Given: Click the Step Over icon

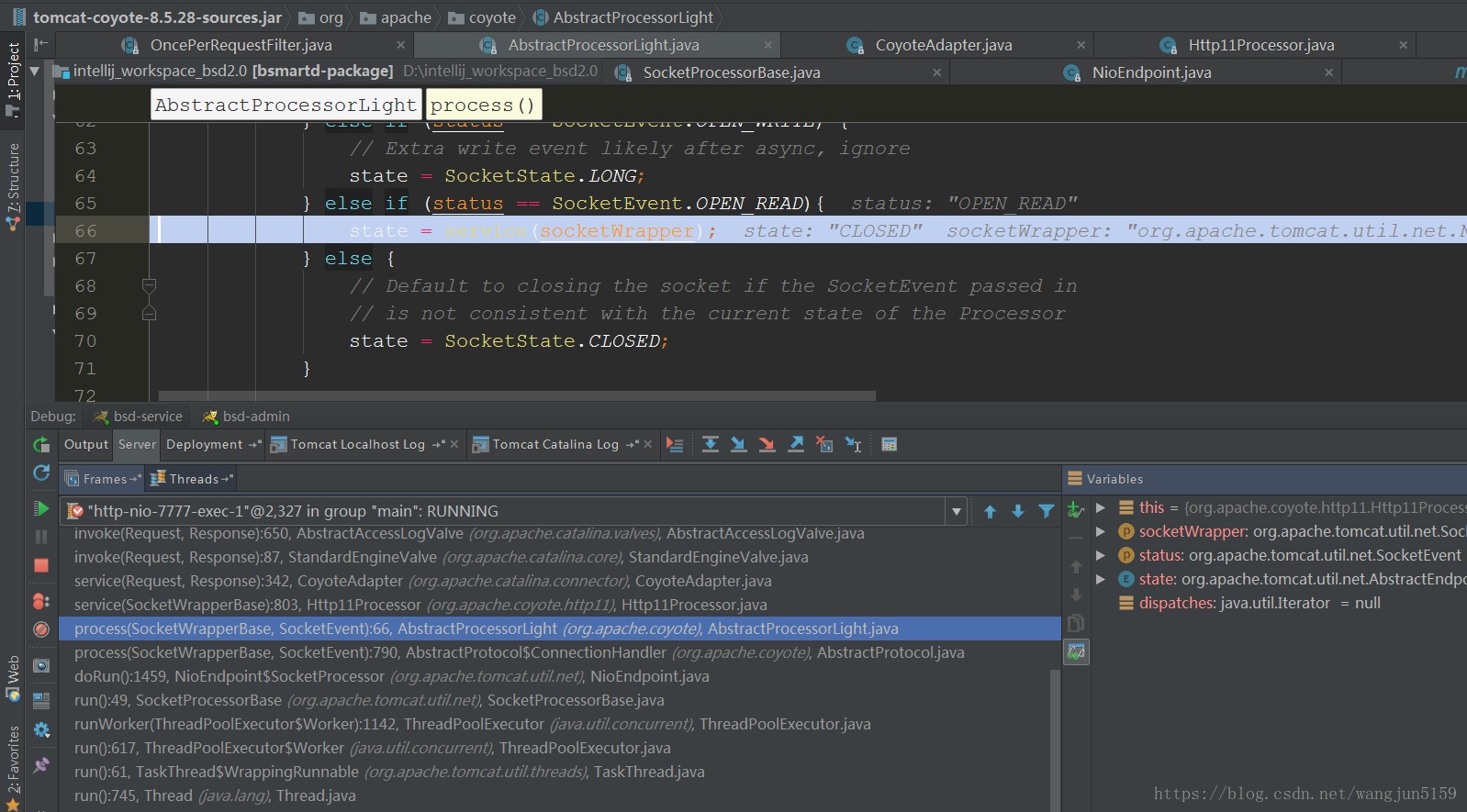Looking at the screenshot, I should [711, 445].
